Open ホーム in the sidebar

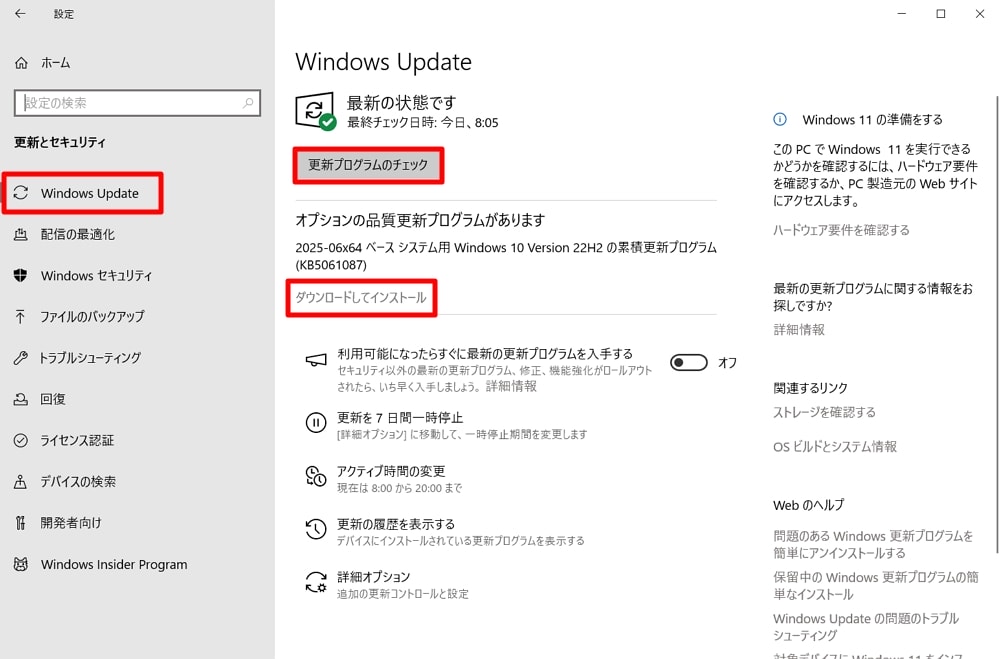pos(55,63)
